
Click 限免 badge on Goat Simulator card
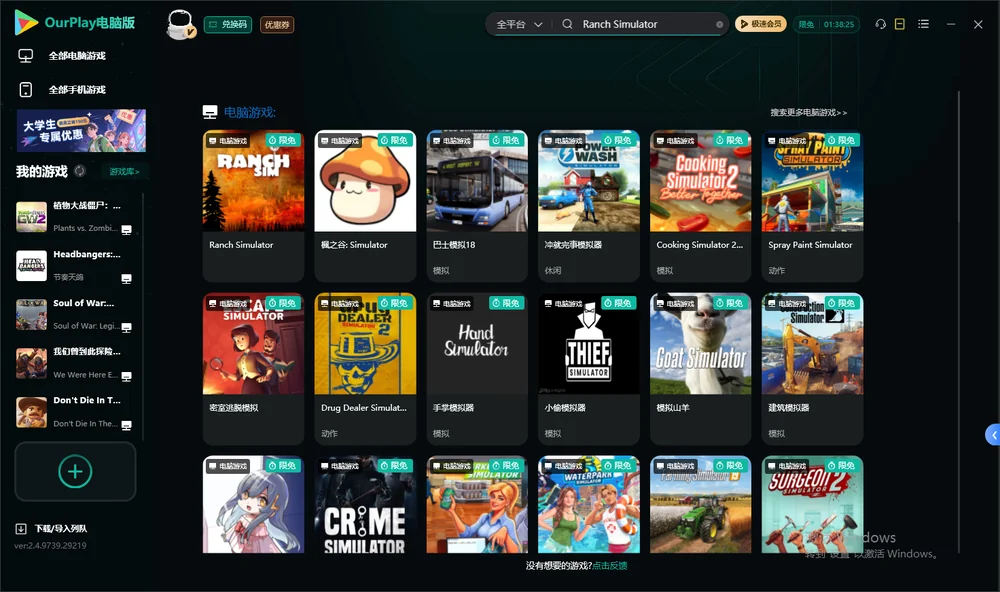point(729,303)
